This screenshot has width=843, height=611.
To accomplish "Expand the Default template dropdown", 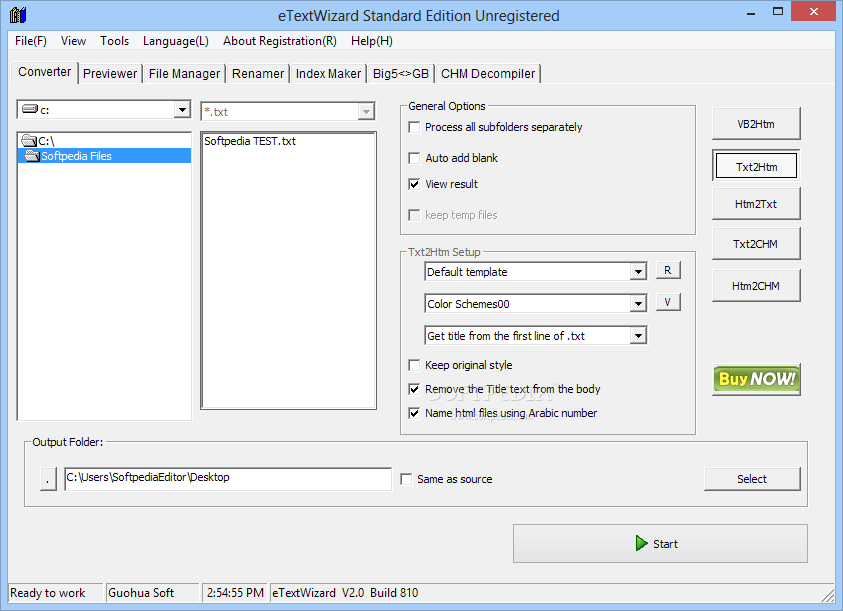I will [x=638, y=272].
